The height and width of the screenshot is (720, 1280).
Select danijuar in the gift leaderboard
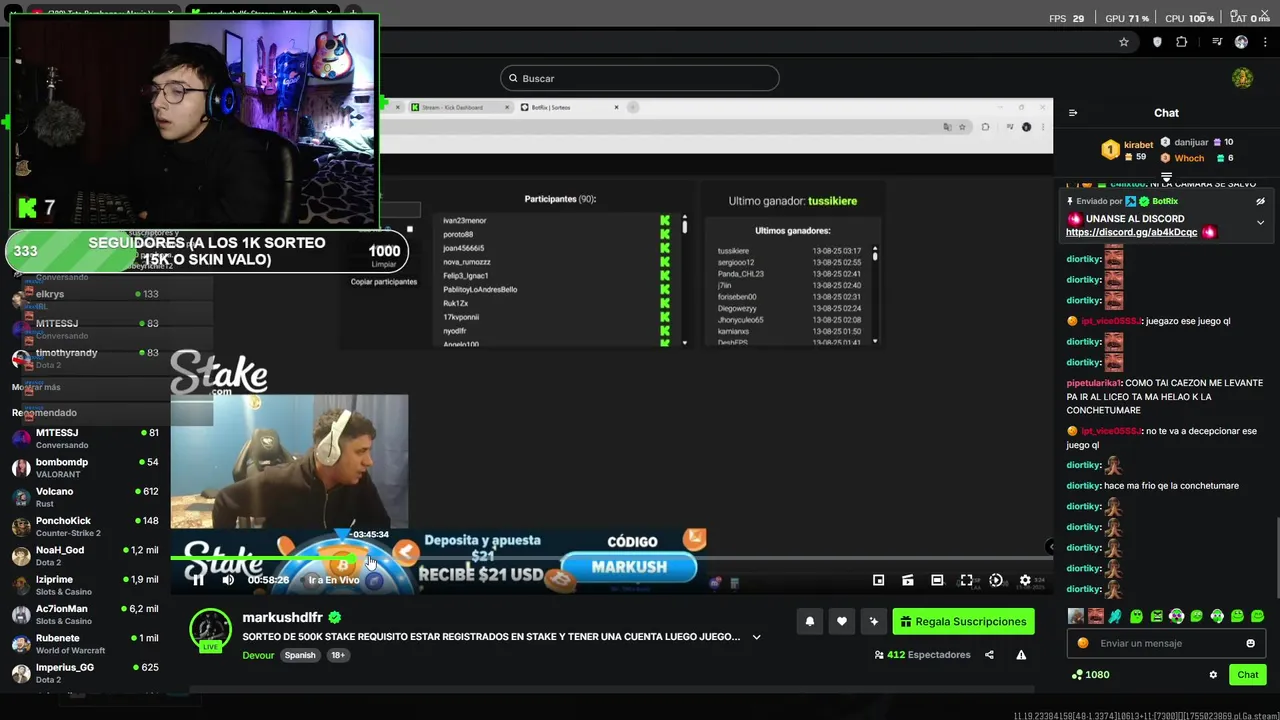point(1197,142)
